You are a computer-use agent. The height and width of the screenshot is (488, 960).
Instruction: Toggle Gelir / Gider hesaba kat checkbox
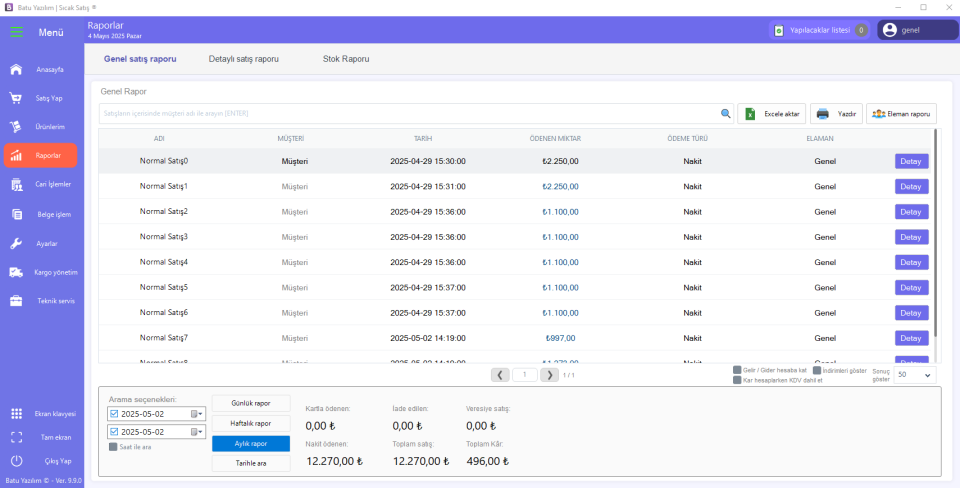coord(737,370)
